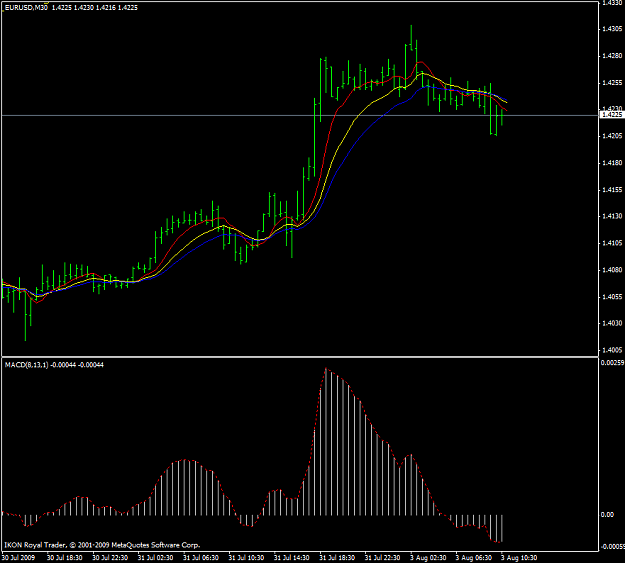625x563 pixels.
Task: Click the IKON Royal Trader copyright text
Action: (102, 545)
